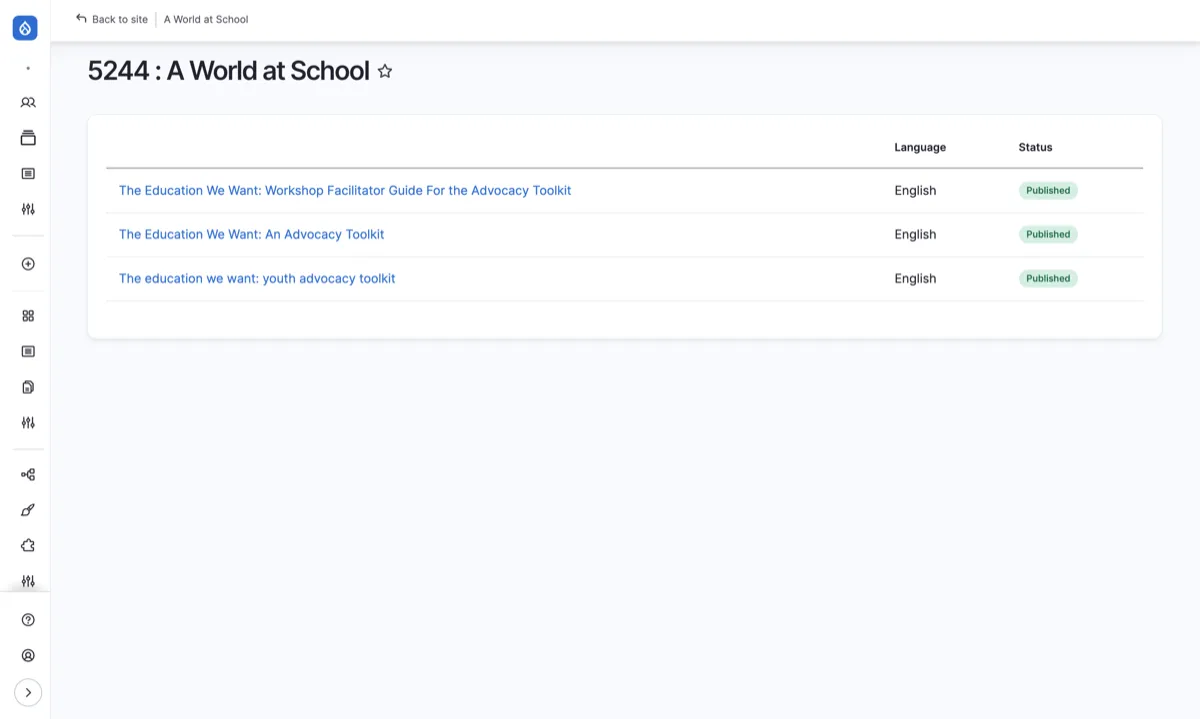The height and width of the screenshot is (719, 1200).
Task: Click the A World at School breadcrumb
Action: coord(206,19)
